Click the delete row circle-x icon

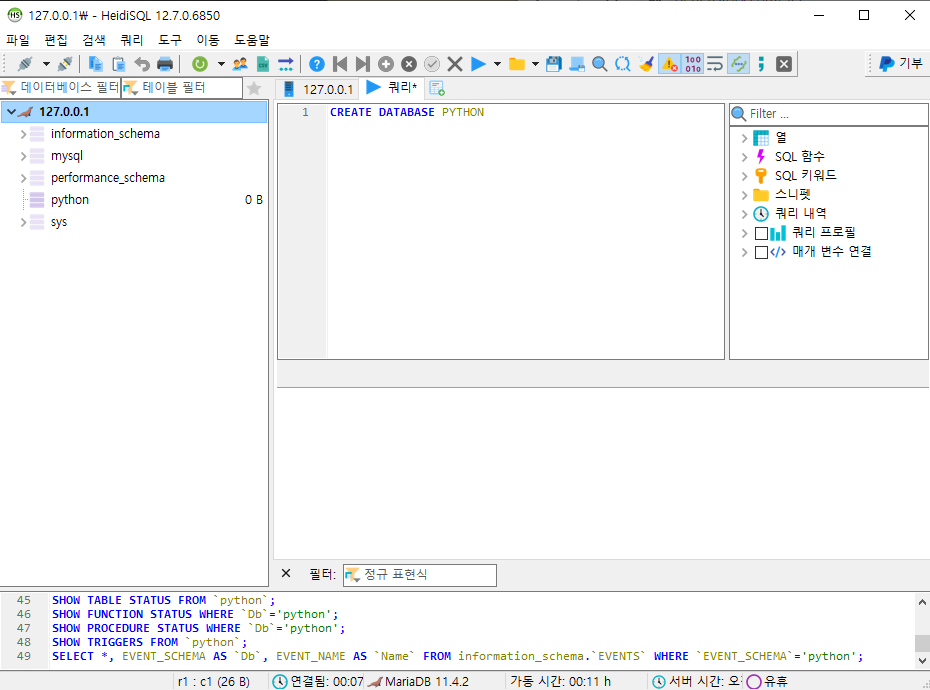click(x=409, y=63)
